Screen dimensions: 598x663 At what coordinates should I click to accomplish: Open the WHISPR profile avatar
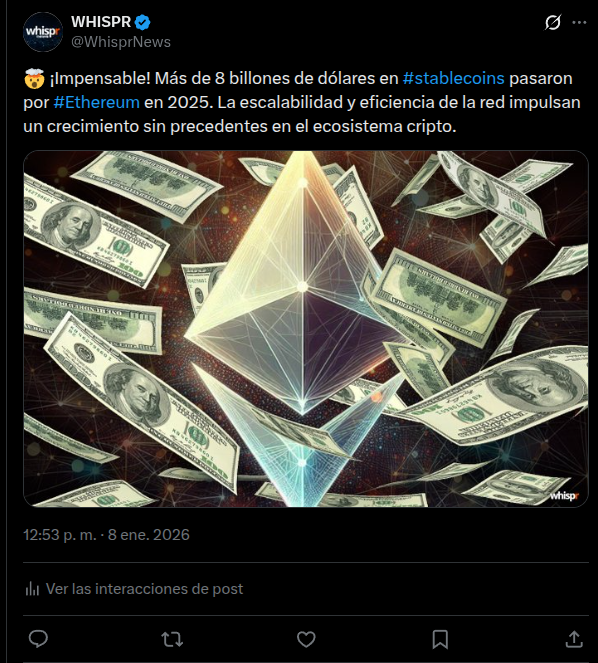(x=43, y=32)
